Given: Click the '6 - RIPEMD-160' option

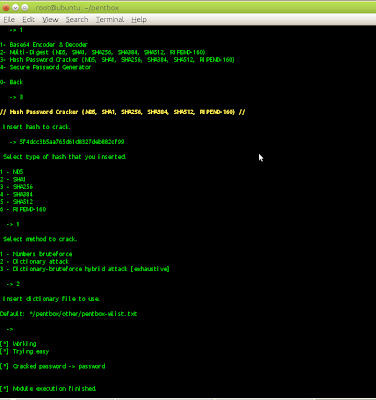Looking at the screenshot, I should [x=23, y=209].
